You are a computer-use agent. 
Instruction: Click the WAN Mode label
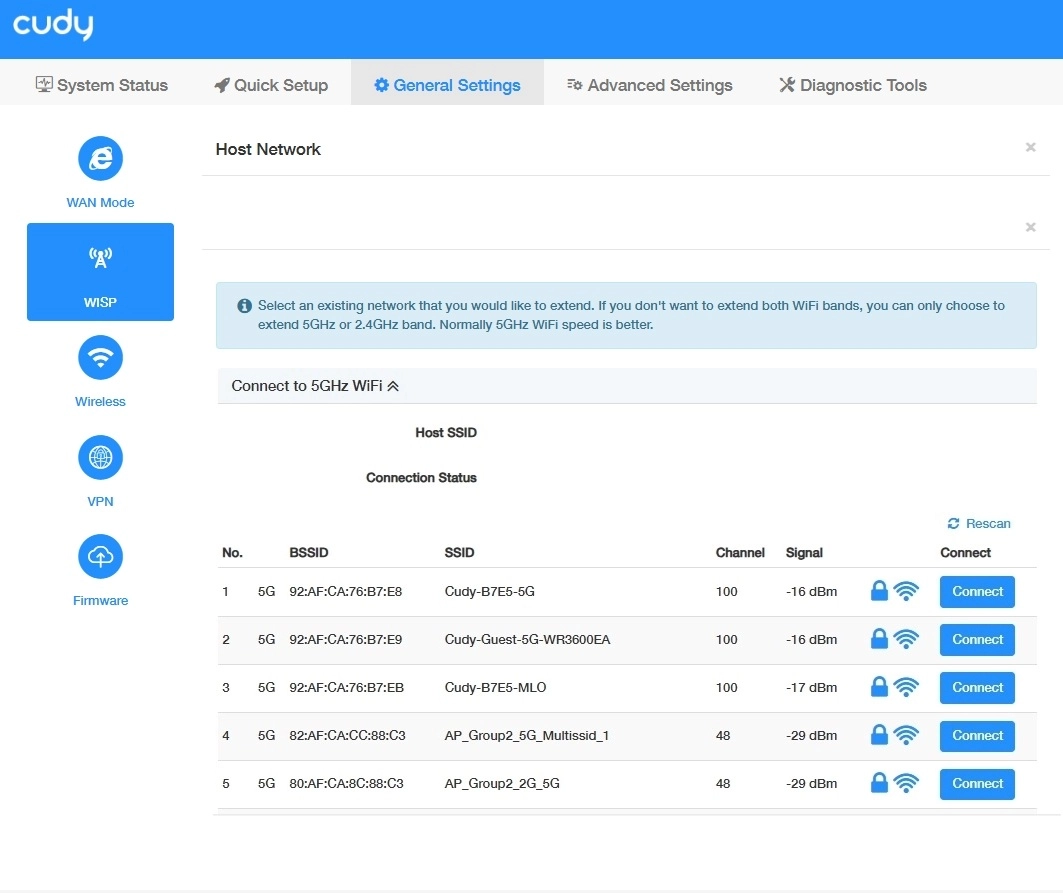point(100,203)
